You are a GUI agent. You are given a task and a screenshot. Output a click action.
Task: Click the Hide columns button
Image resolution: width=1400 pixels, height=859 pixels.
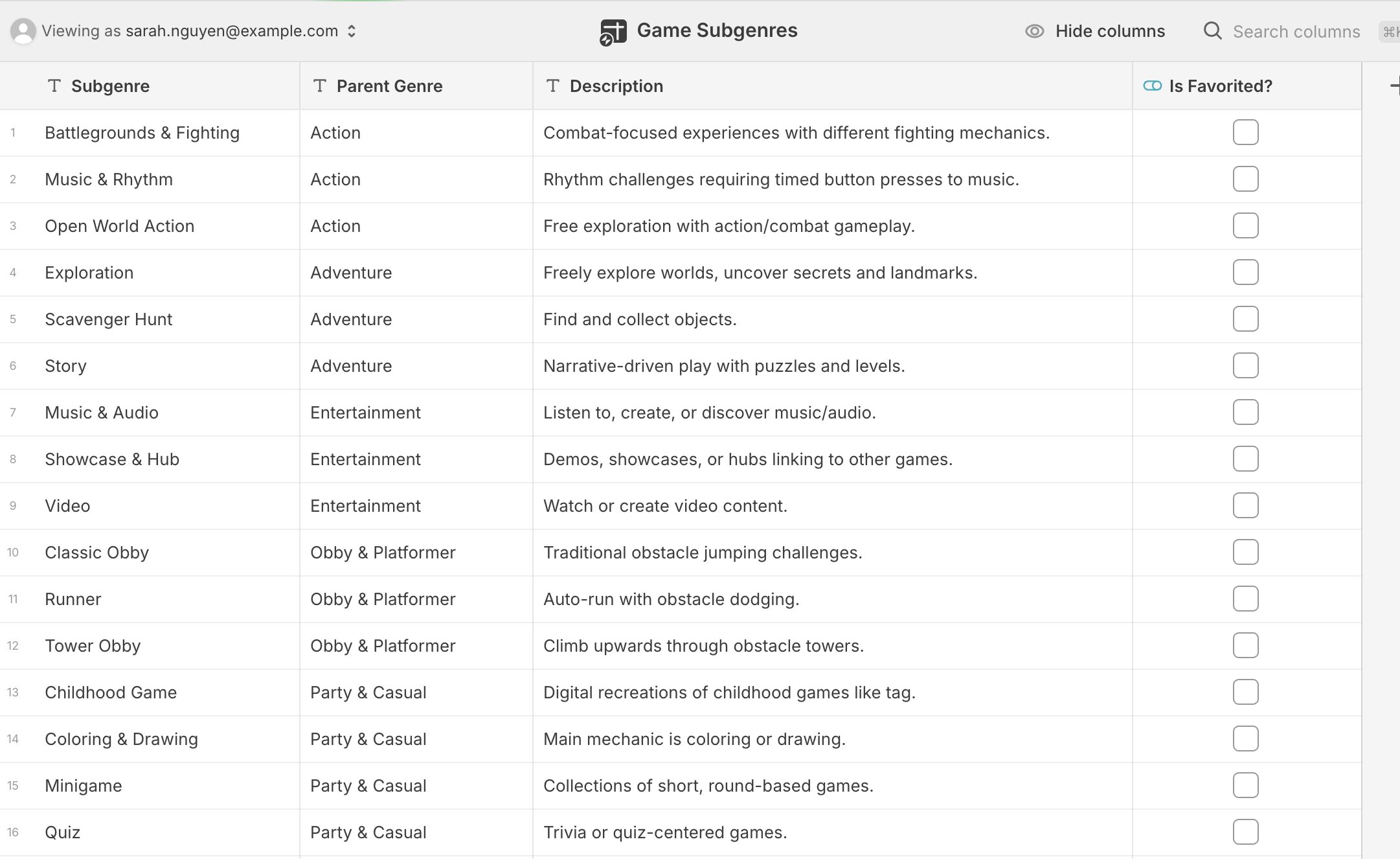pos(1109,31)
